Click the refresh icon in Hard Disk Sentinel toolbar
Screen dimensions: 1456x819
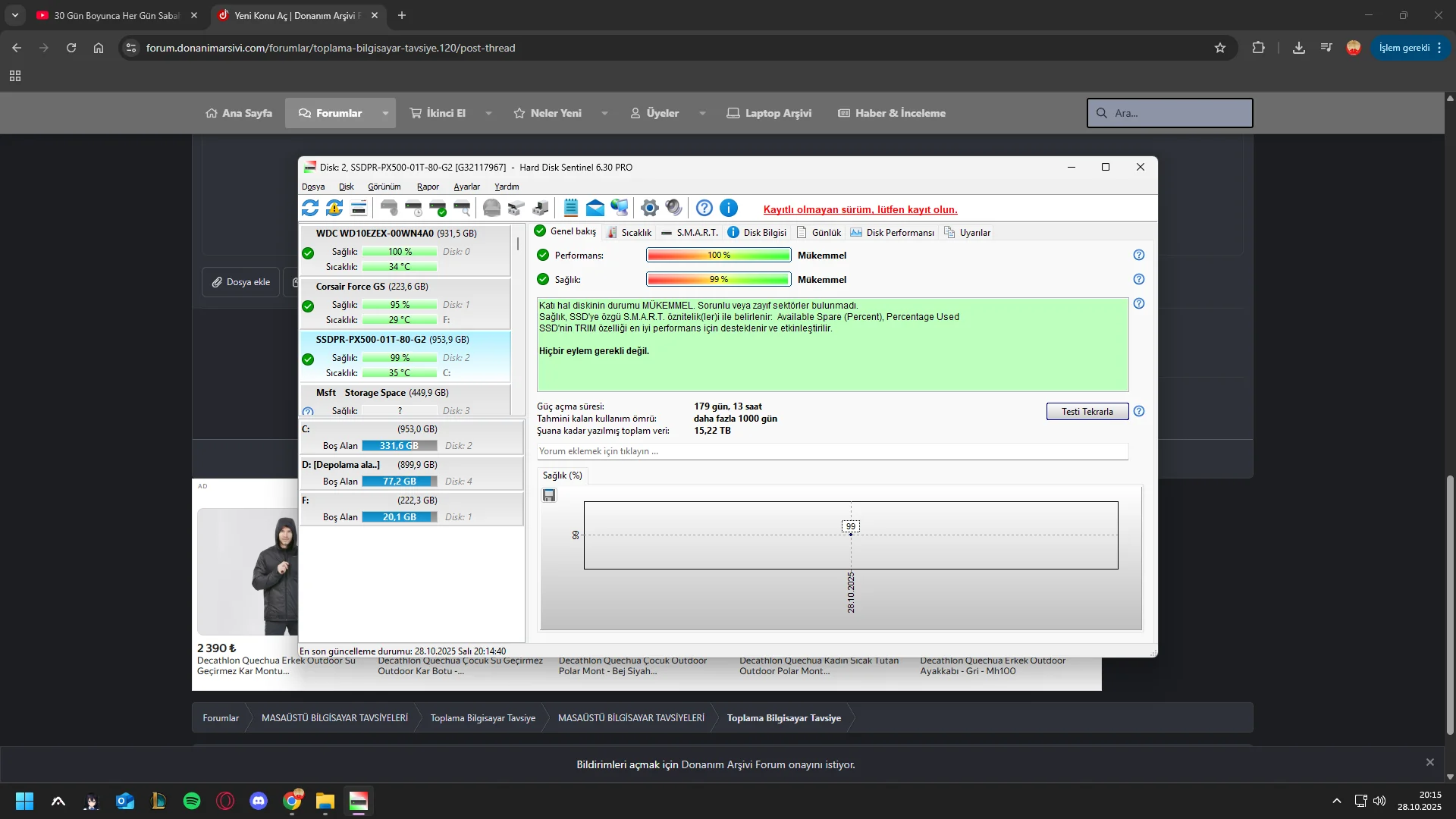pos(310,208)
